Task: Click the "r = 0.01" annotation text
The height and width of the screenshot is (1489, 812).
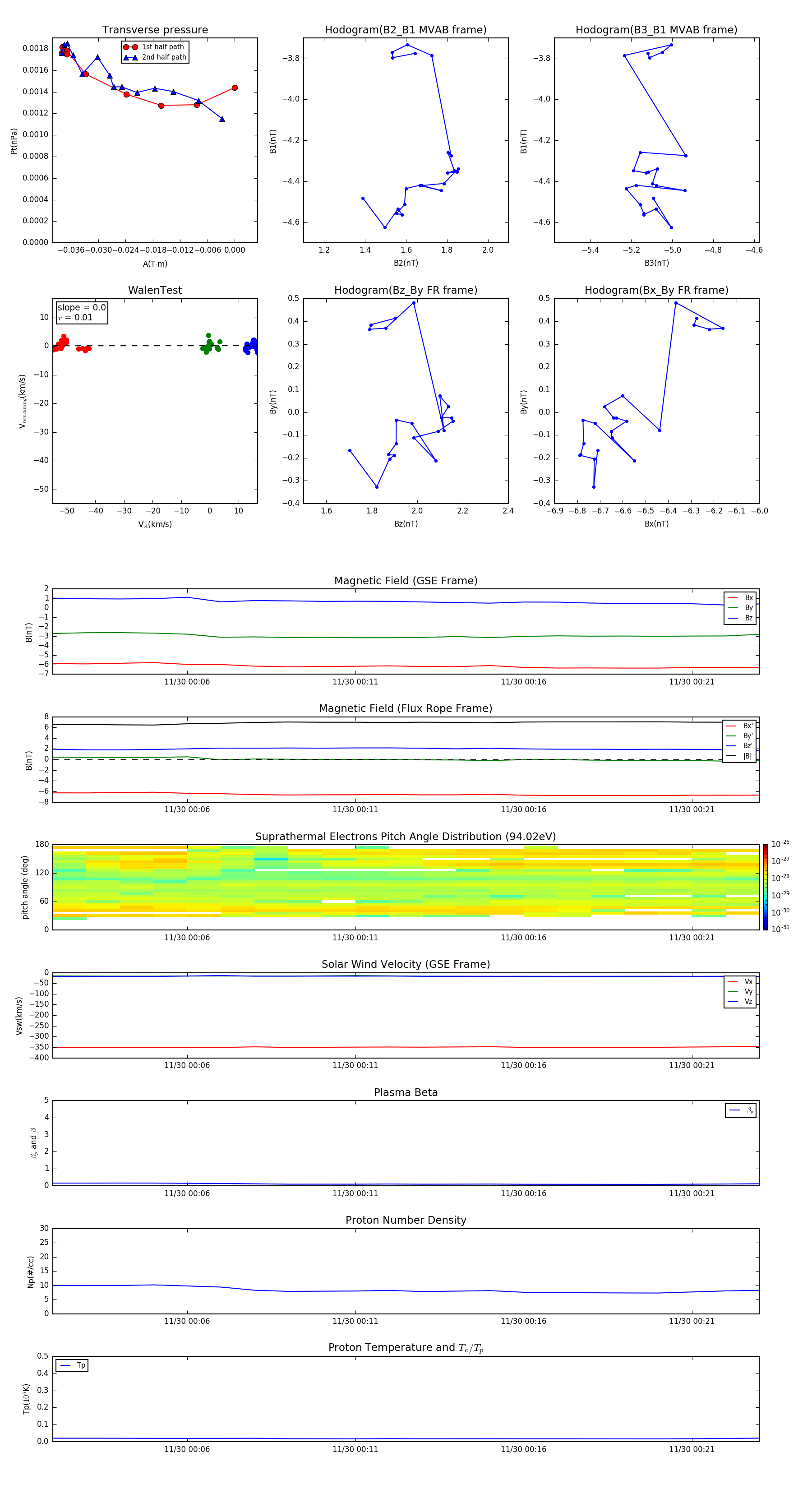Action: (75, 318)
